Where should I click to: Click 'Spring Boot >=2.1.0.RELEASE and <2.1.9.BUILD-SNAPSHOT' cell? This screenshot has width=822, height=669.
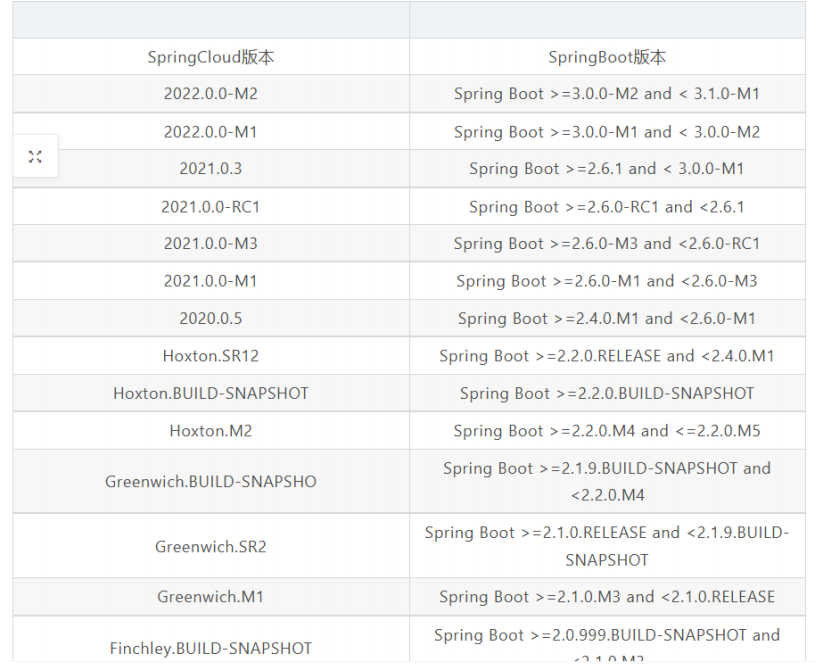607,546
